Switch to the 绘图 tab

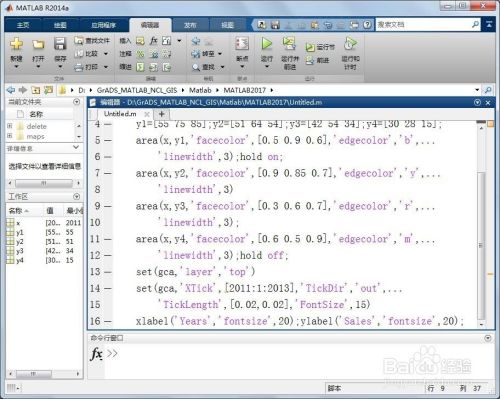[60, 25]
